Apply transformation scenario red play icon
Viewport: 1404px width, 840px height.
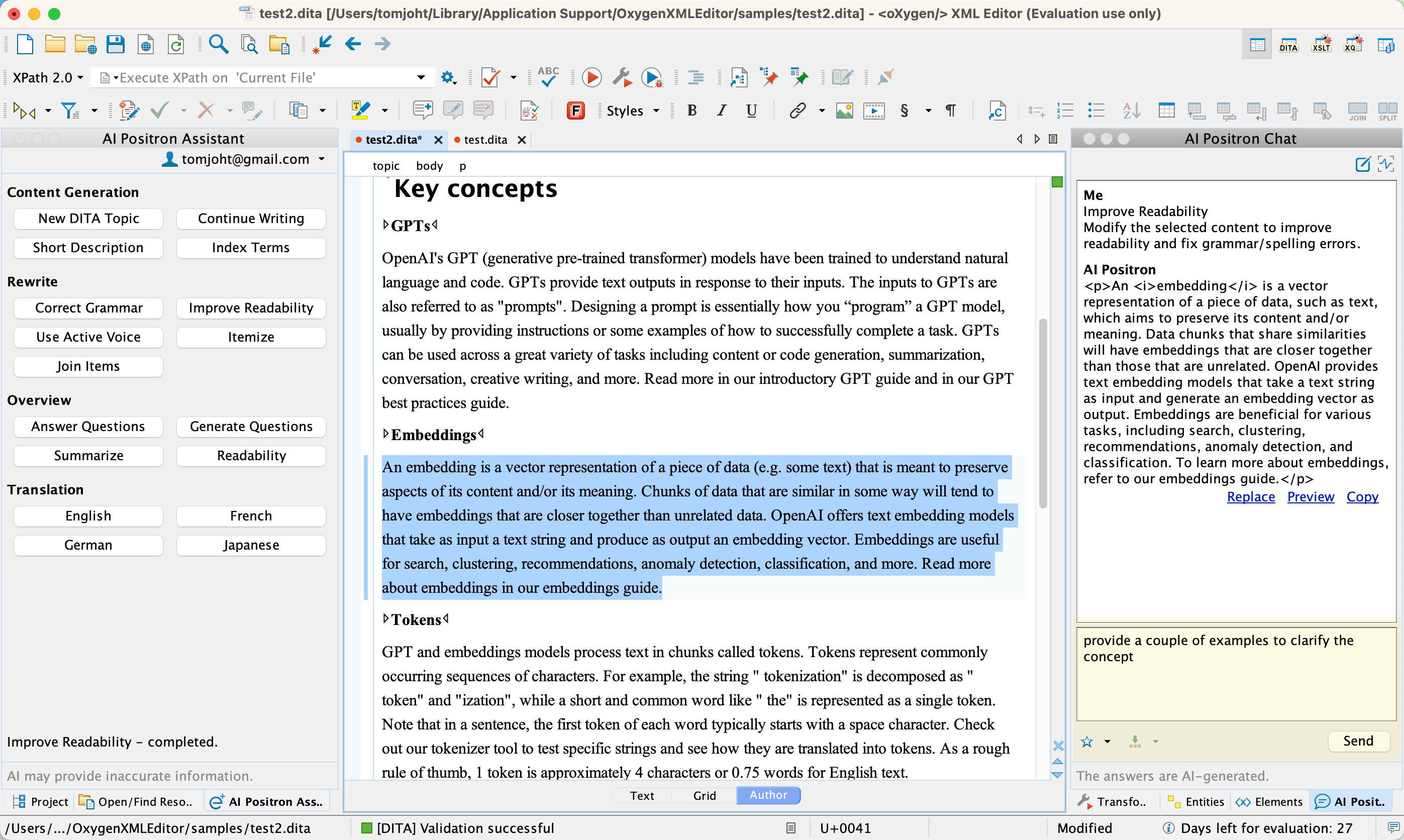tap(591, 77)
